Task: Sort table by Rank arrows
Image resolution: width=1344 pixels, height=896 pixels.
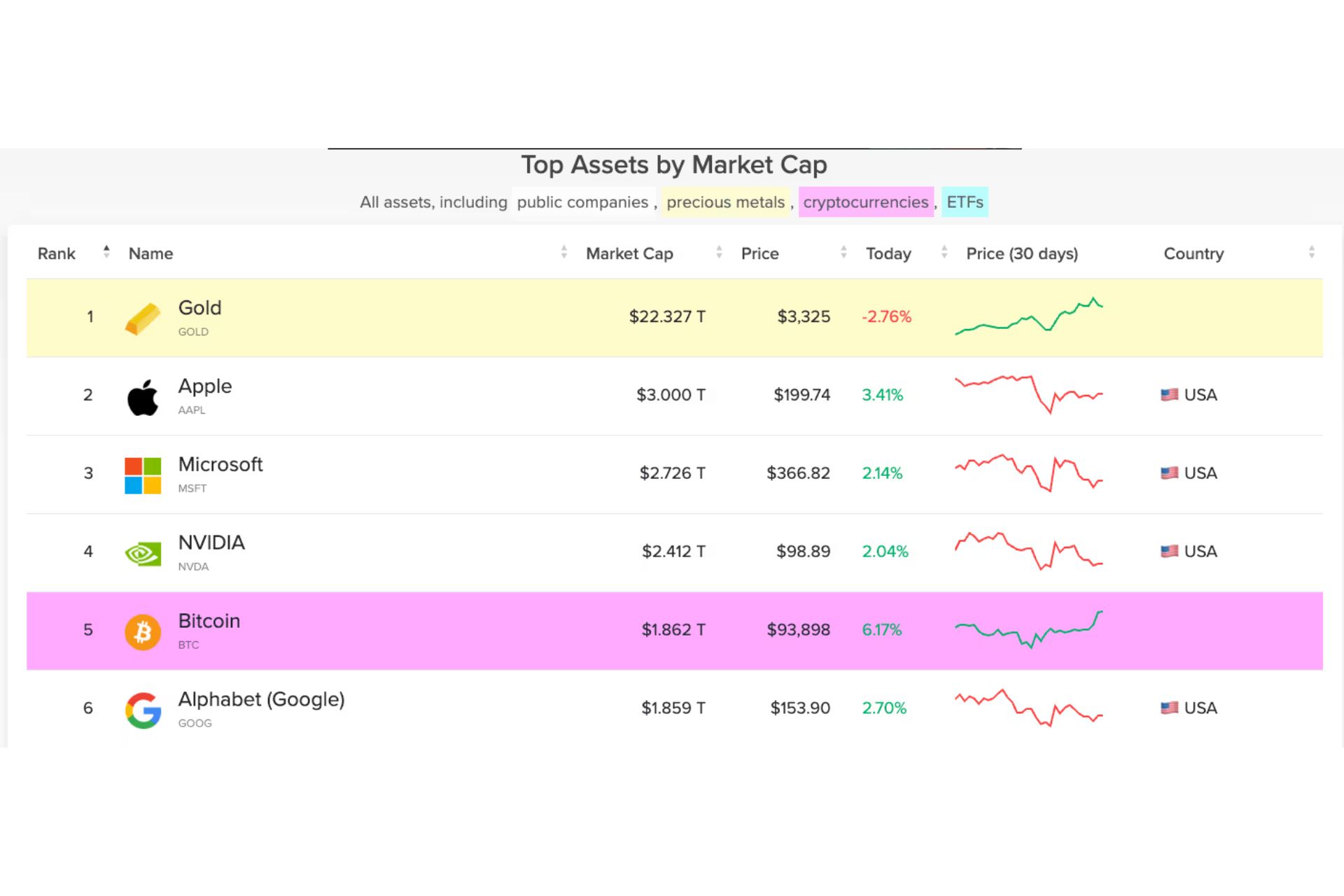Action: click(x=106, y=252)
